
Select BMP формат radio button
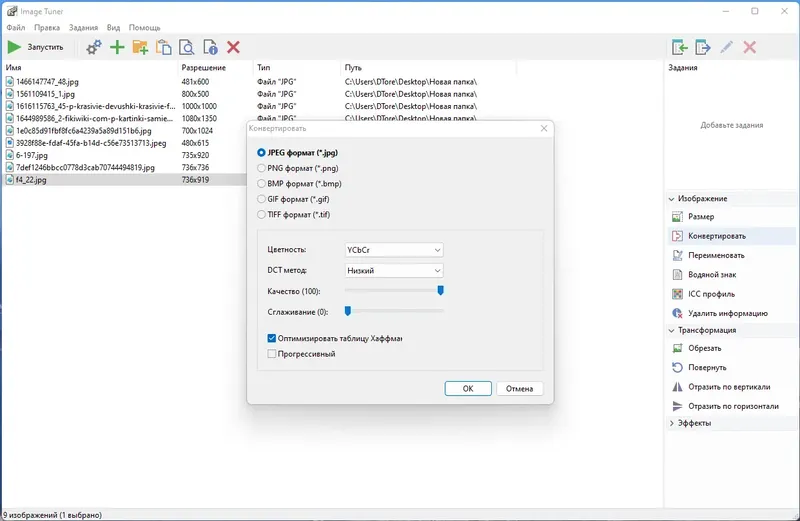coord(261,184)
